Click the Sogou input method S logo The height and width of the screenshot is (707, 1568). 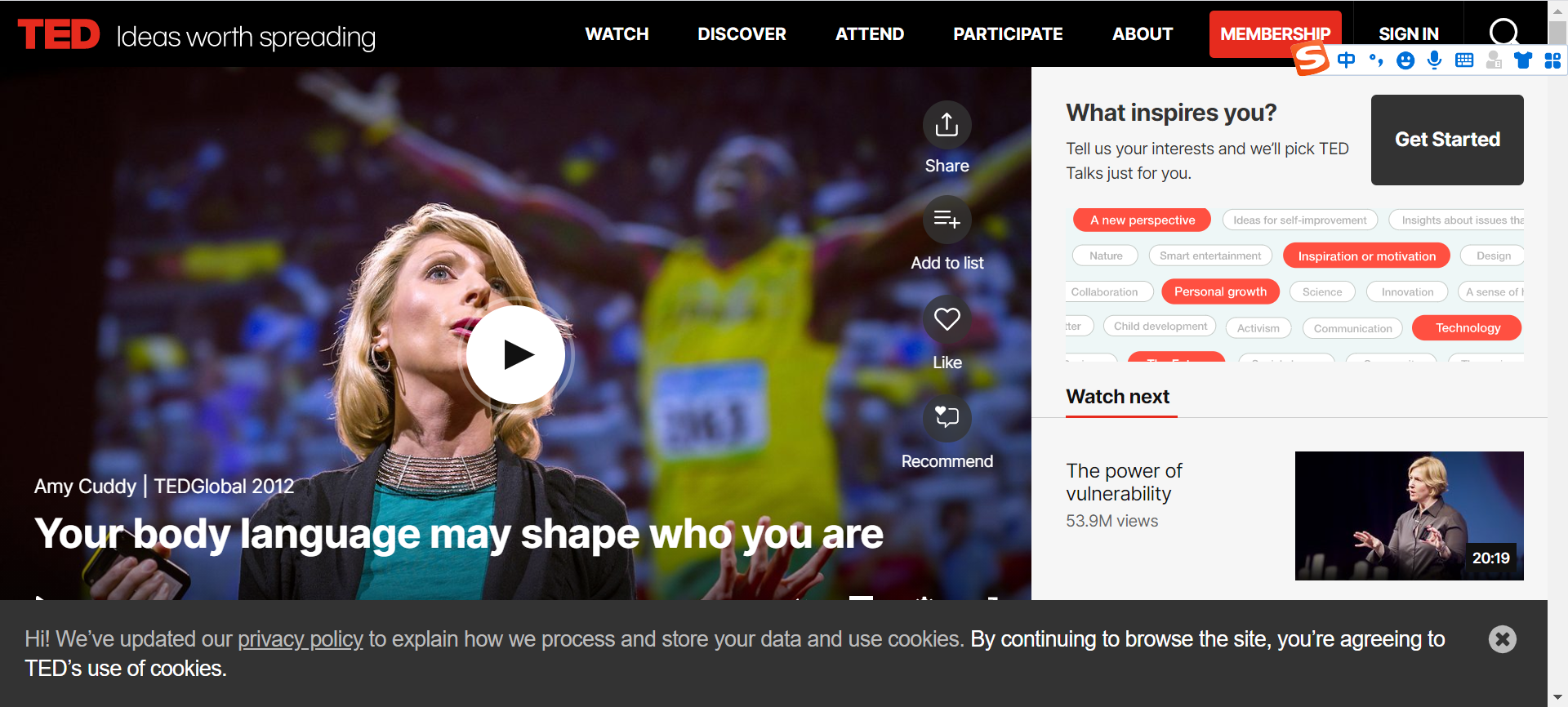click(1312, 60)
